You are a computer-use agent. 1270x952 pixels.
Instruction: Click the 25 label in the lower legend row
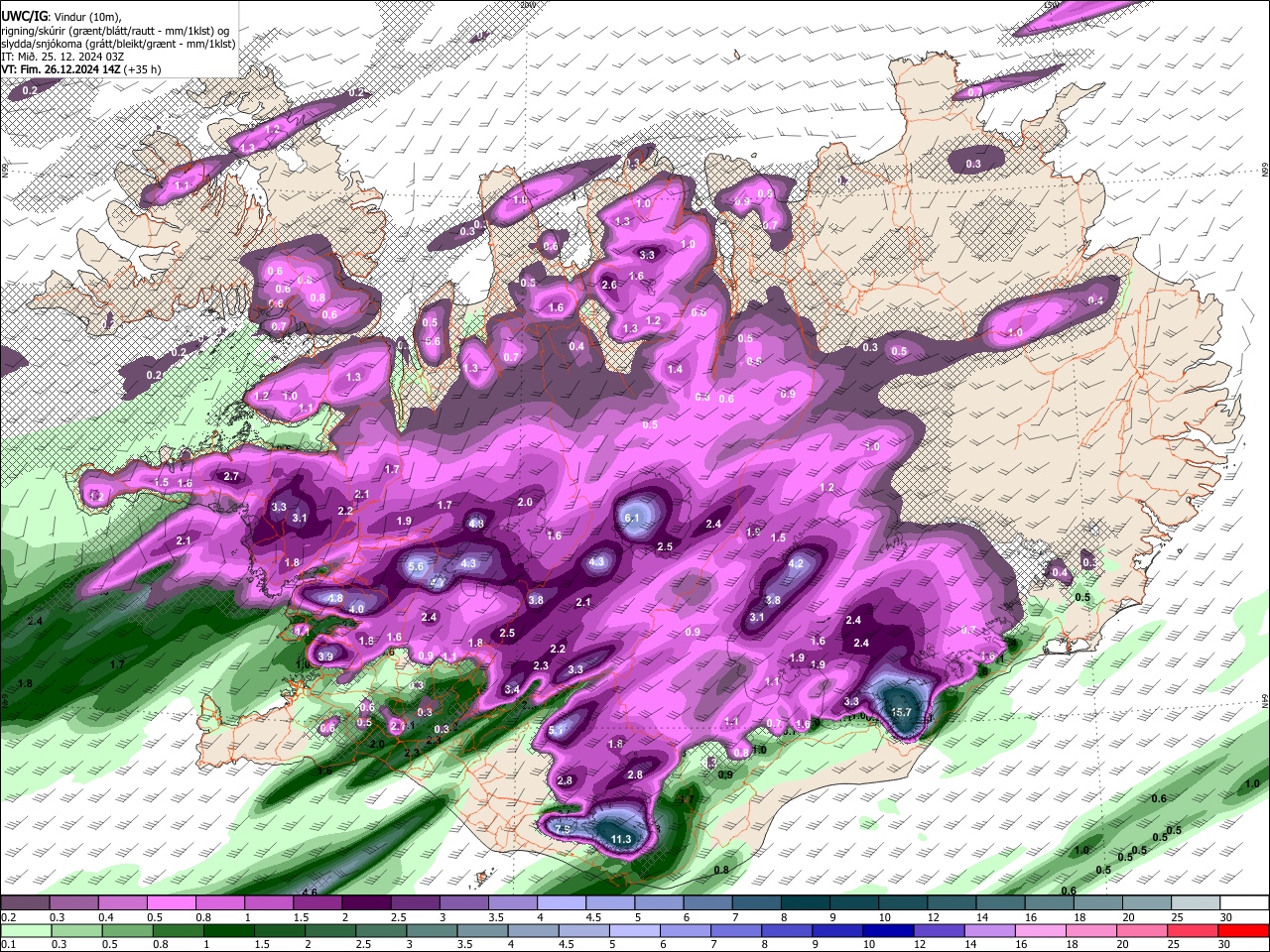point(1176,944)
